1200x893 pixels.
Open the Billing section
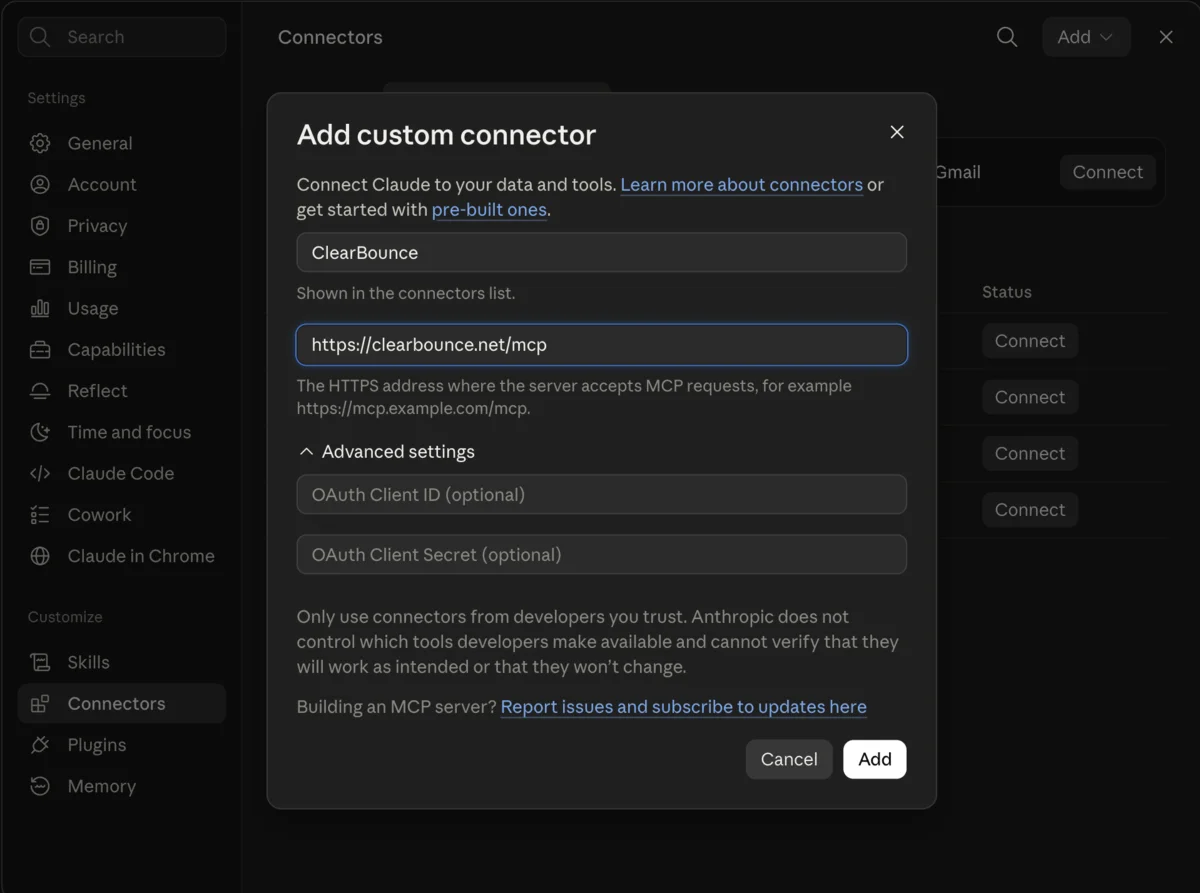(x=122, y=267)
